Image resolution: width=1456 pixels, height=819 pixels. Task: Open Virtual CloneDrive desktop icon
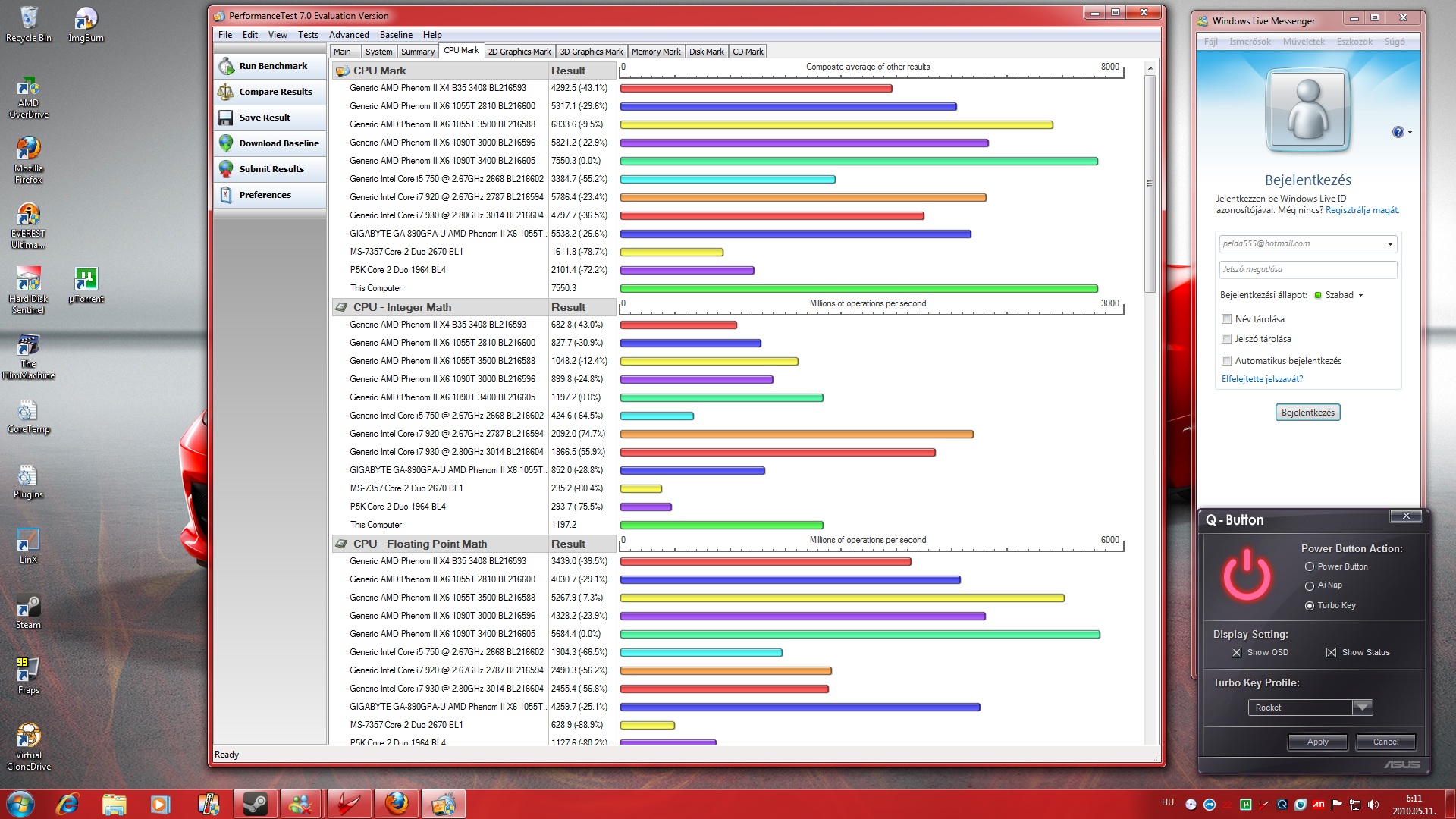tap(29, 747)
